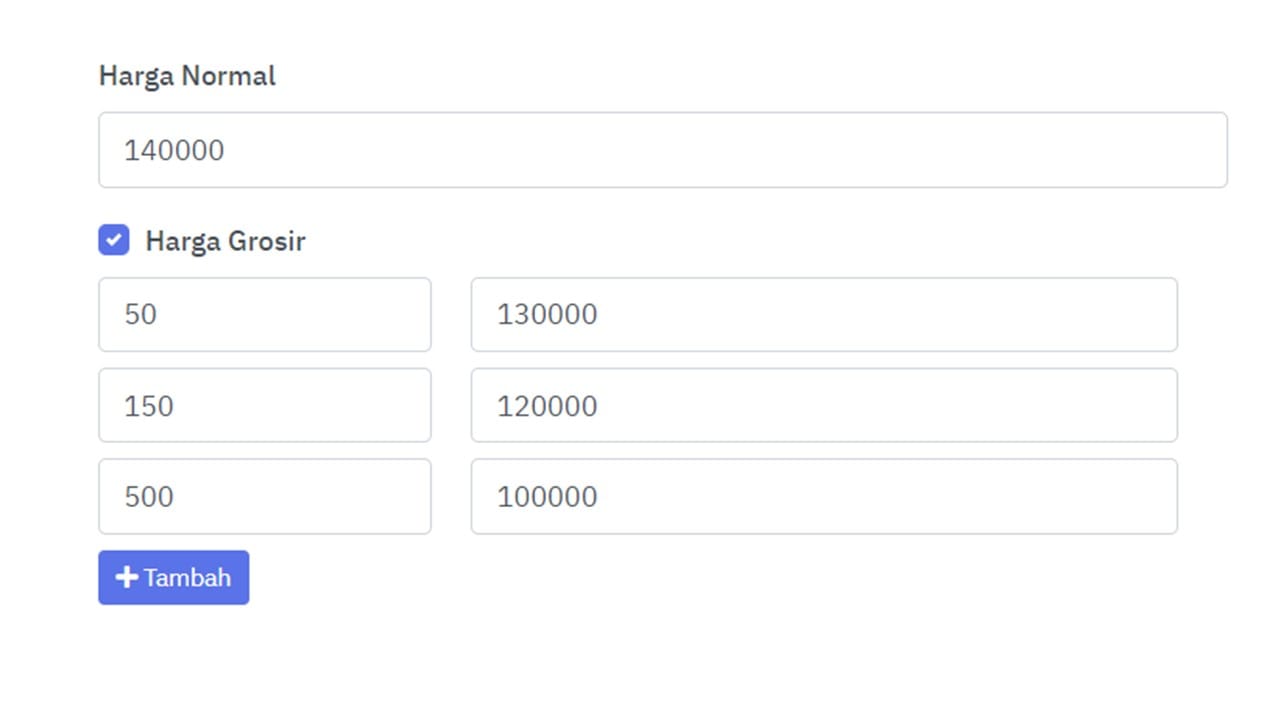The height and width of the screenshot is (720, 1280).
Task: Toggle the blue Harga Grosir checkbox
Action: coord(114,240)
